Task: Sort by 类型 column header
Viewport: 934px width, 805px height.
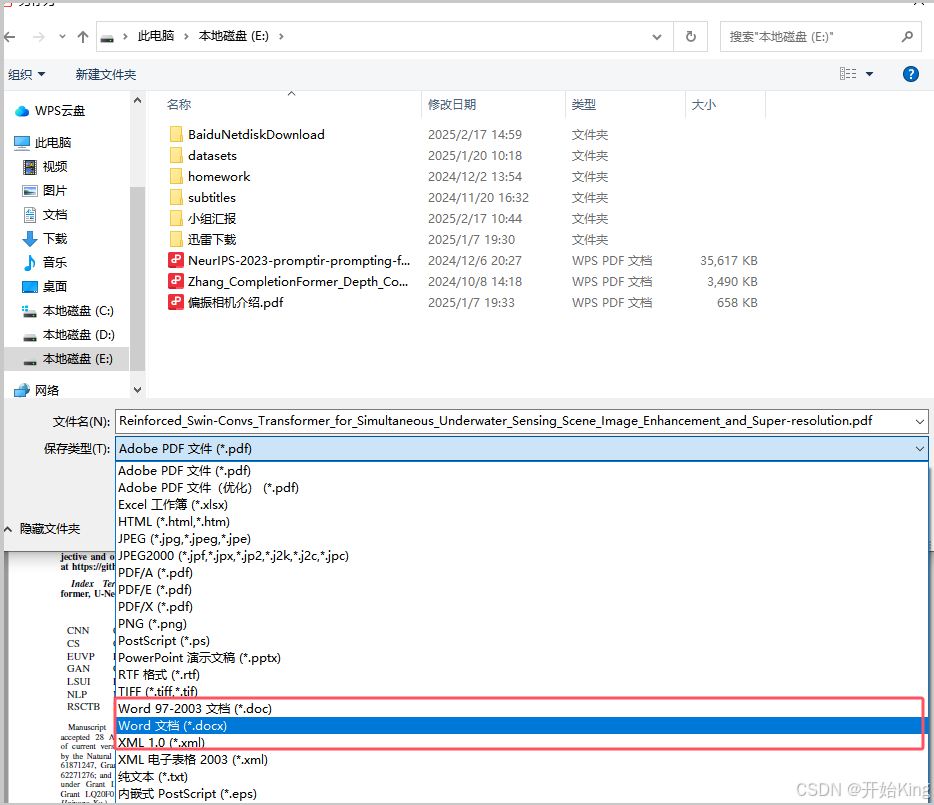Action: 584,105
